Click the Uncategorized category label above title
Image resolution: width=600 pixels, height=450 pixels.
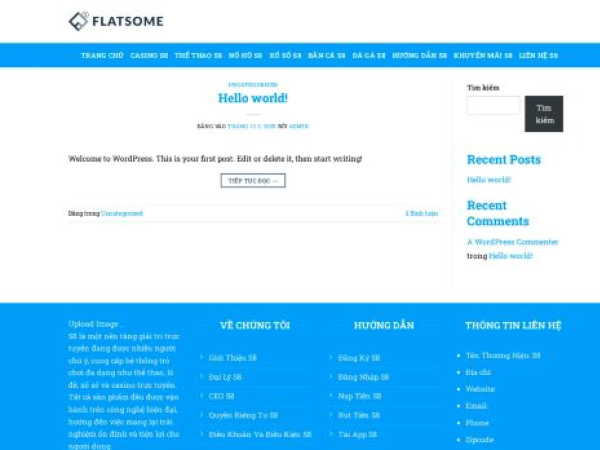tap(253, 85)
